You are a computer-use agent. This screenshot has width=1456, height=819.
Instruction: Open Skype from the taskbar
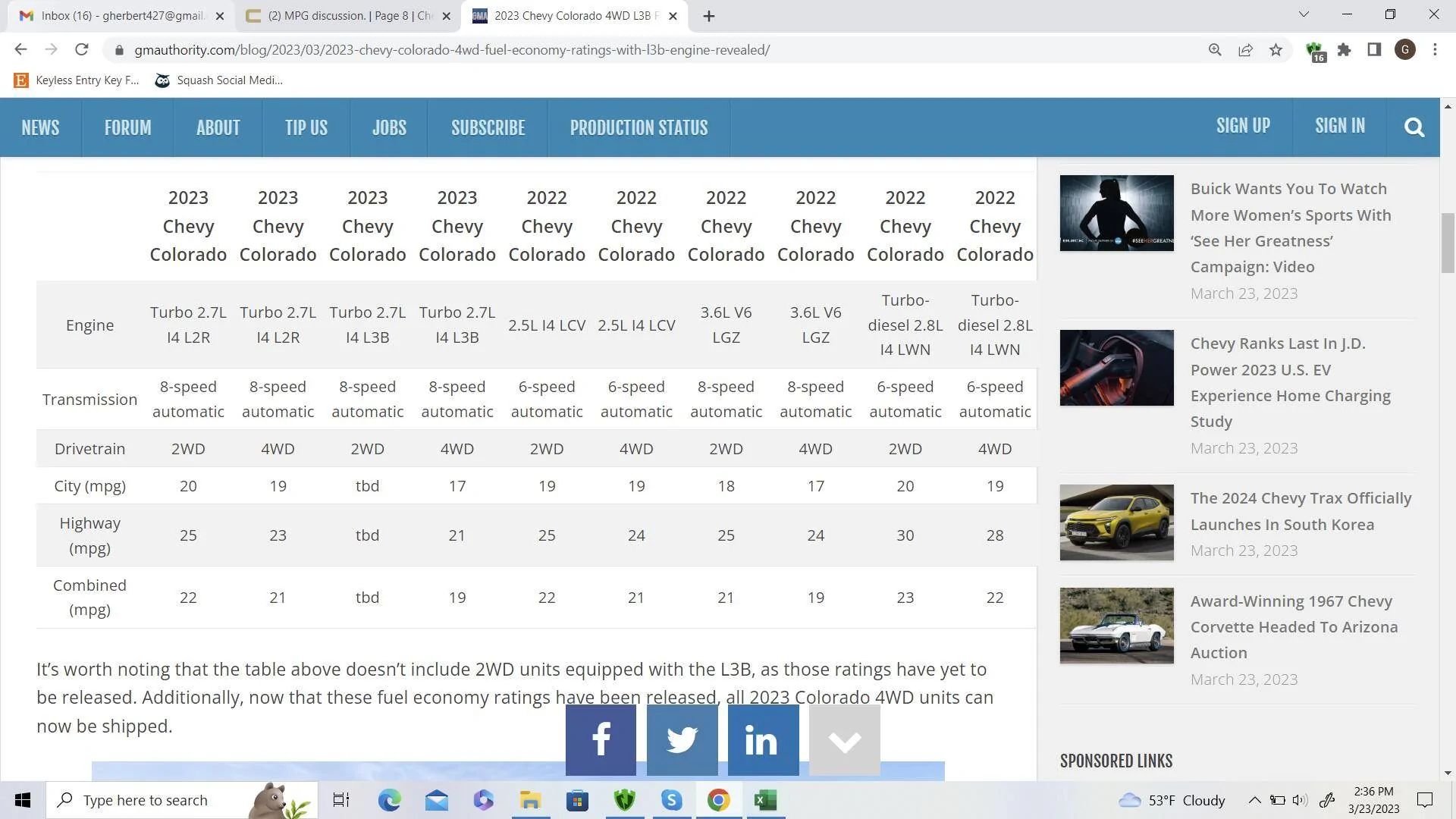click(671, 800)
